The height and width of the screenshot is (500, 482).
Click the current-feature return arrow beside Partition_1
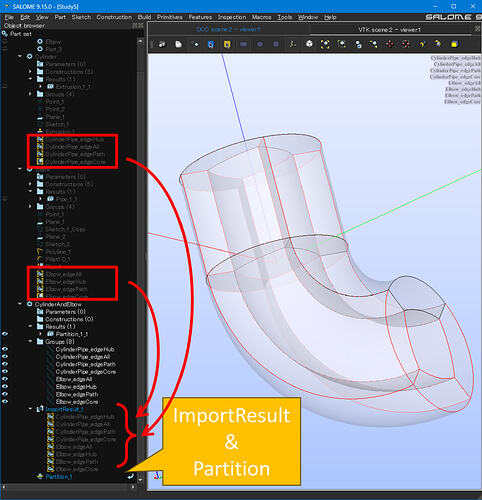130,476
